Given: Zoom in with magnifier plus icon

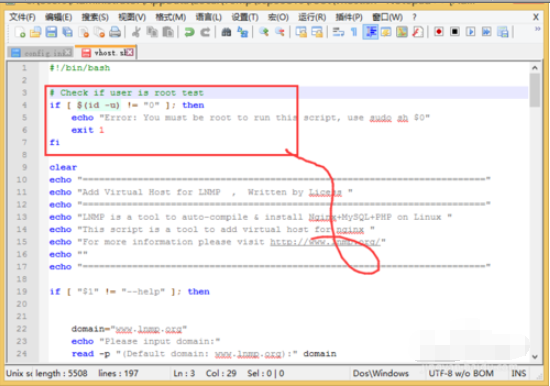Looking at the screenshot, I should tap(264, 32).
